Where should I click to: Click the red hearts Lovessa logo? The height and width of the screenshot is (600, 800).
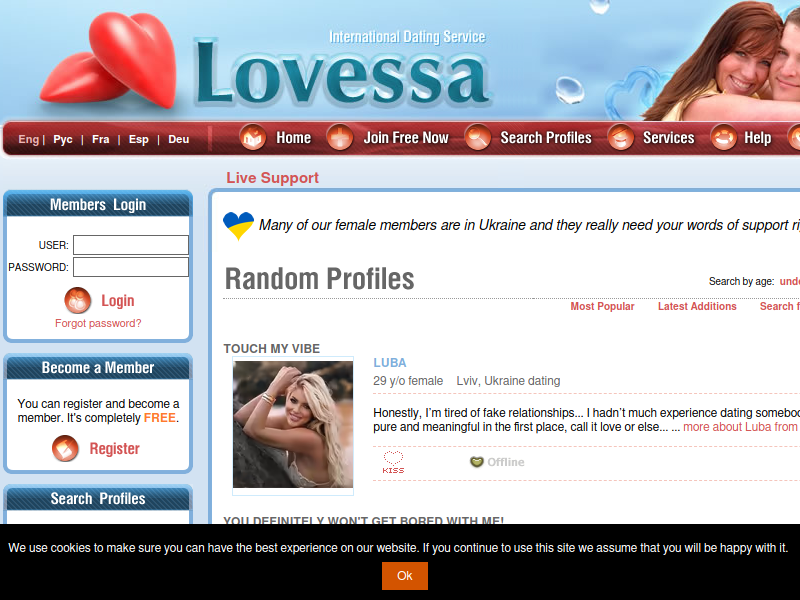pyautogui.click(x=110, y=59)
